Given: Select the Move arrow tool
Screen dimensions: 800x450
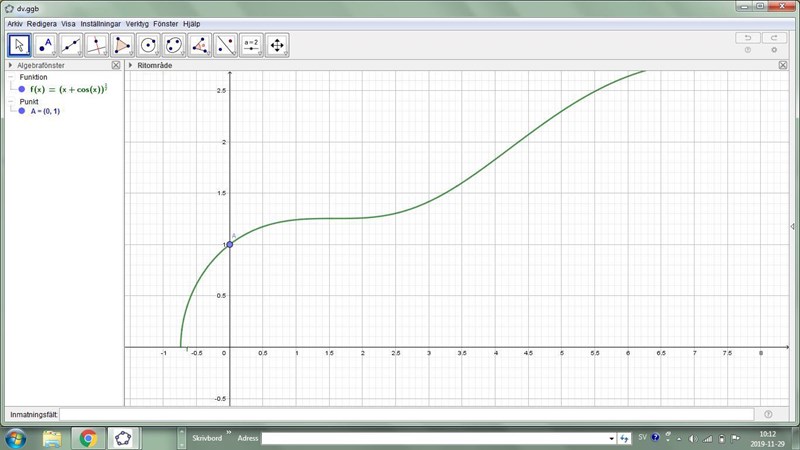Looking at the screenshot, I should click(19, 45).
